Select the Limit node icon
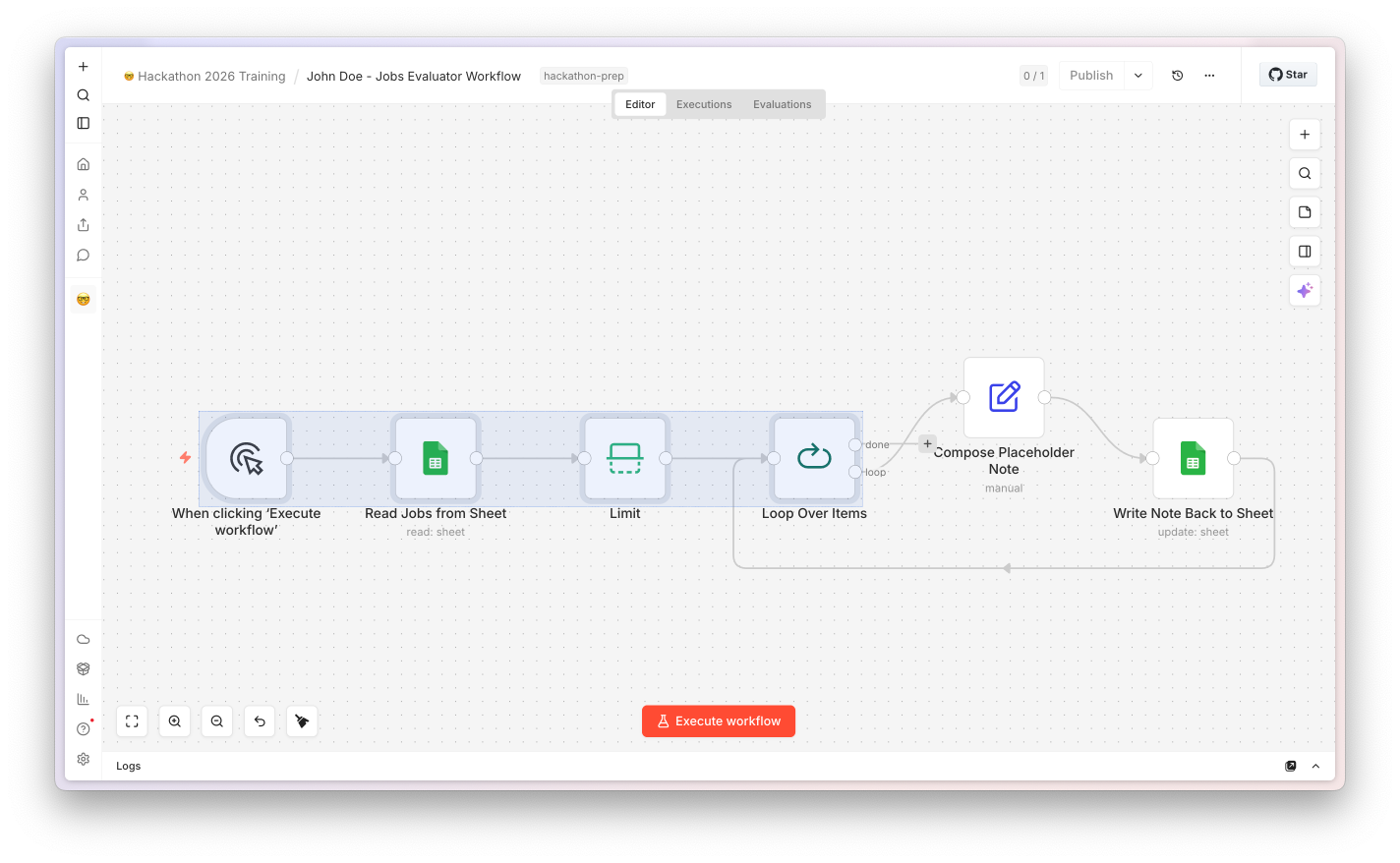Screen dimensions: 1400x863 pyautogui.click(x=625, y=458)
